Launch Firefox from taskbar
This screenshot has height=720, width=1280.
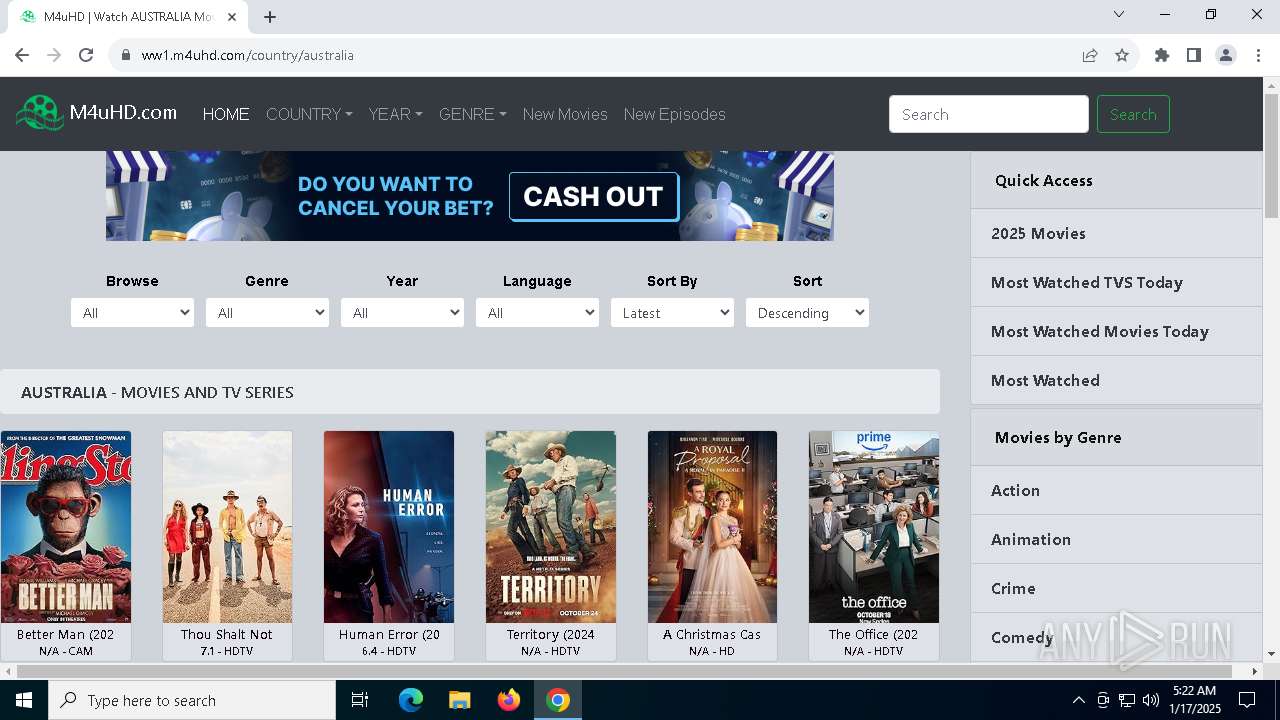[x=509, y=700]
